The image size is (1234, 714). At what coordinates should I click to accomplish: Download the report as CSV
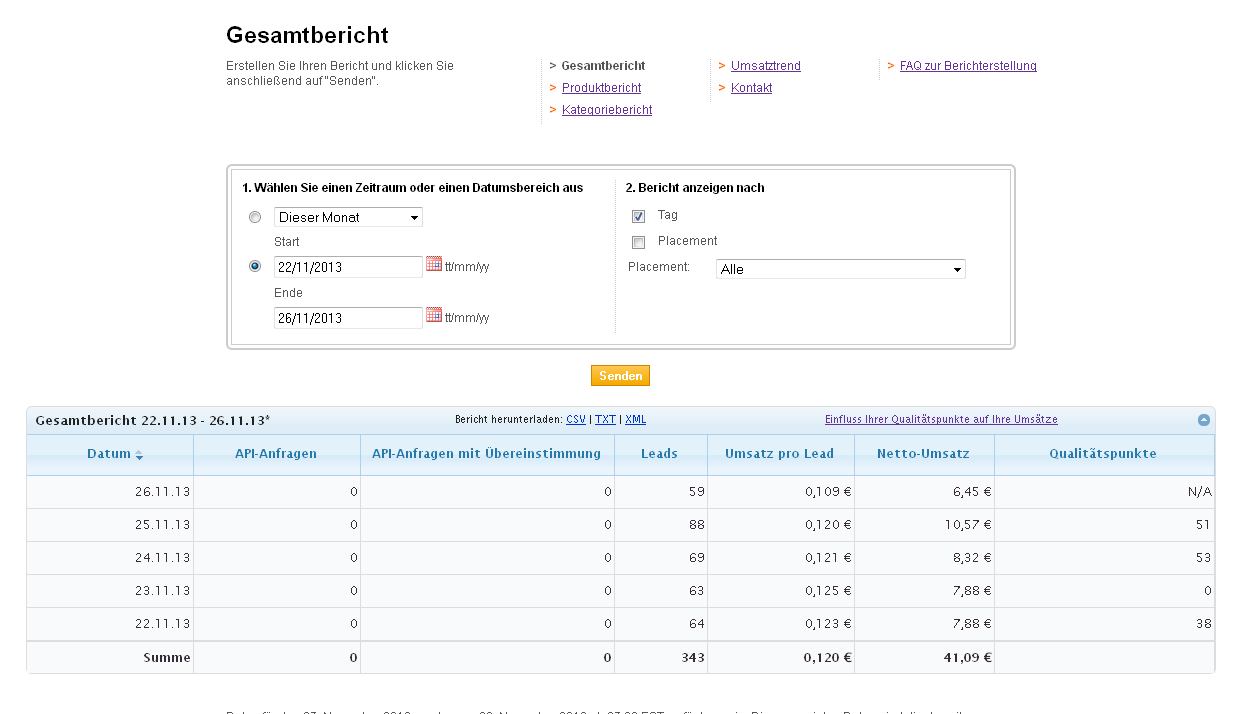[576, 420]
